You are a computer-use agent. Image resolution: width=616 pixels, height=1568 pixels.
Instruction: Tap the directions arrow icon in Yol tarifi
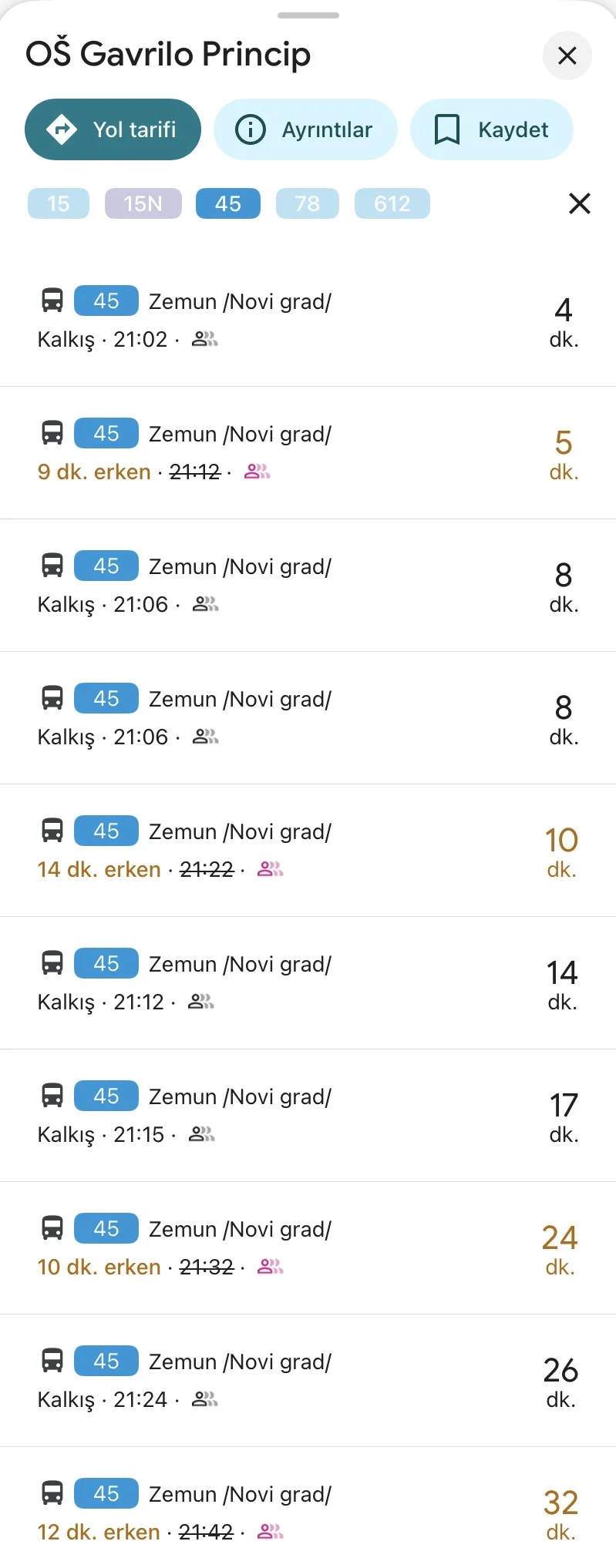pyautogui.click(x=62, y=129)
